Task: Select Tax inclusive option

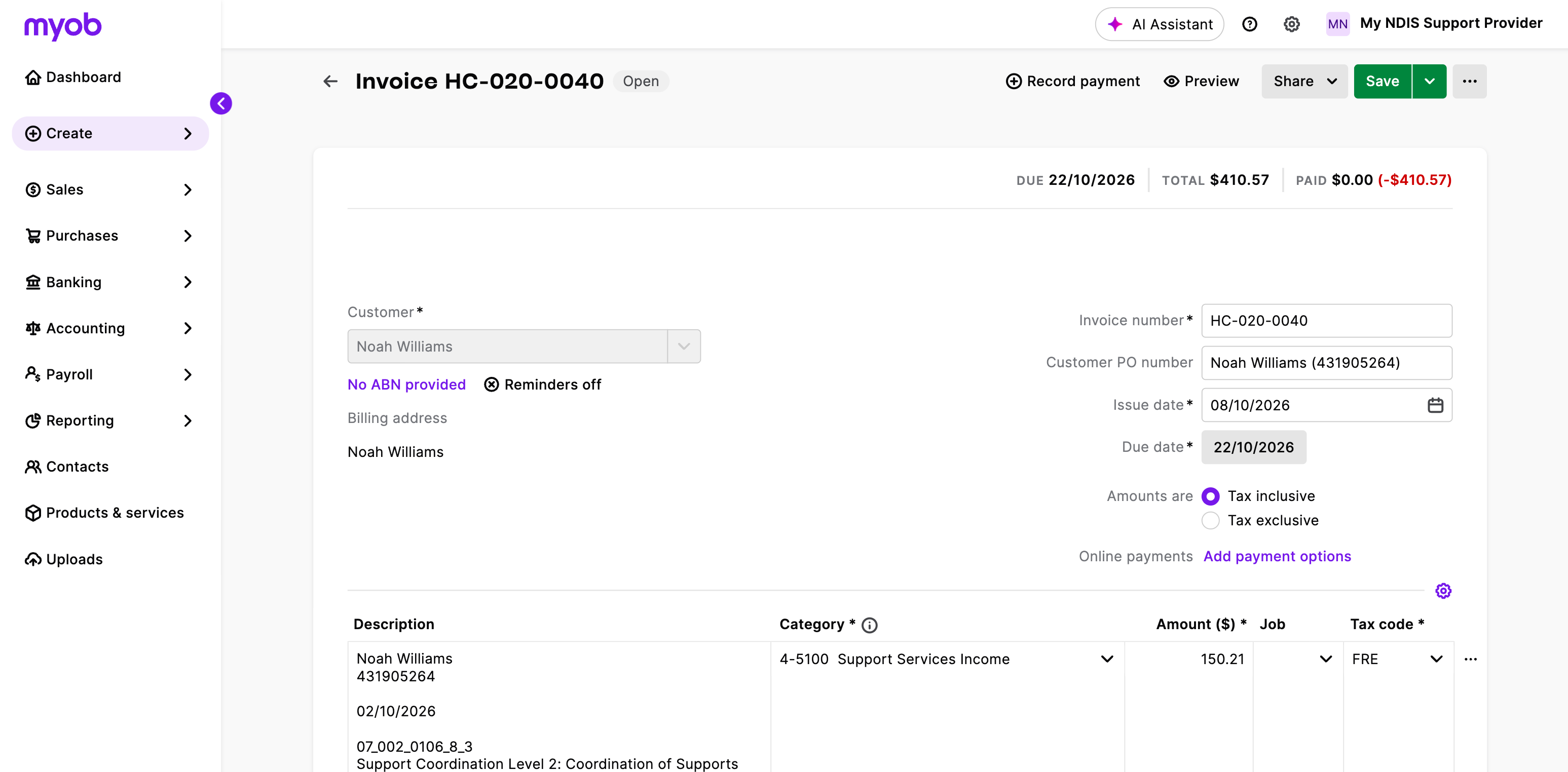Action: (1211, 496)
